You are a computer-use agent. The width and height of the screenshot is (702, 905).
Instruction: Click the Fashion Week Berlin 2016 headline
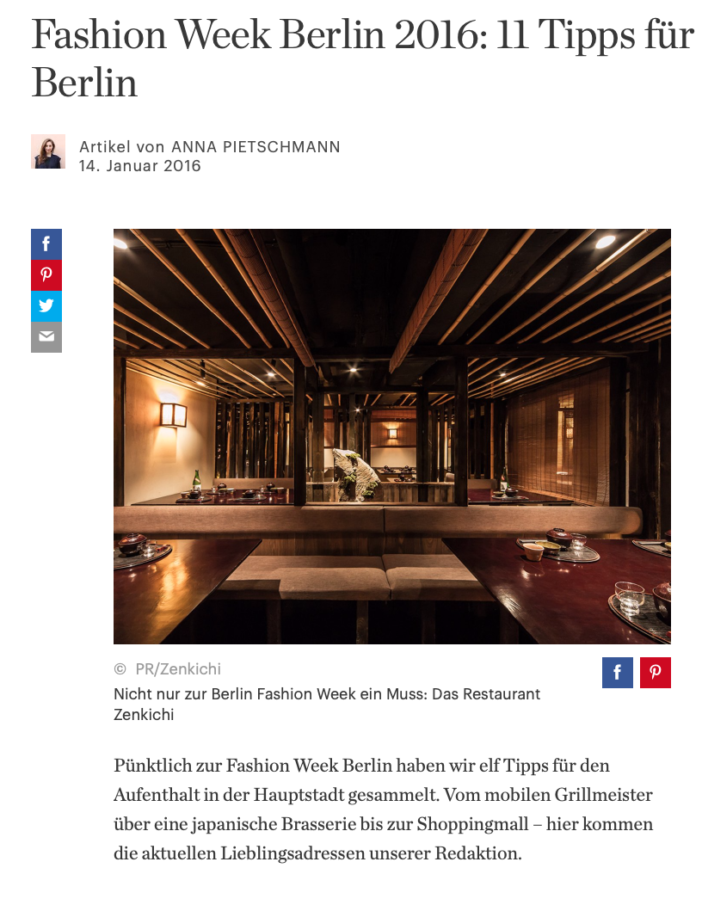363,58
